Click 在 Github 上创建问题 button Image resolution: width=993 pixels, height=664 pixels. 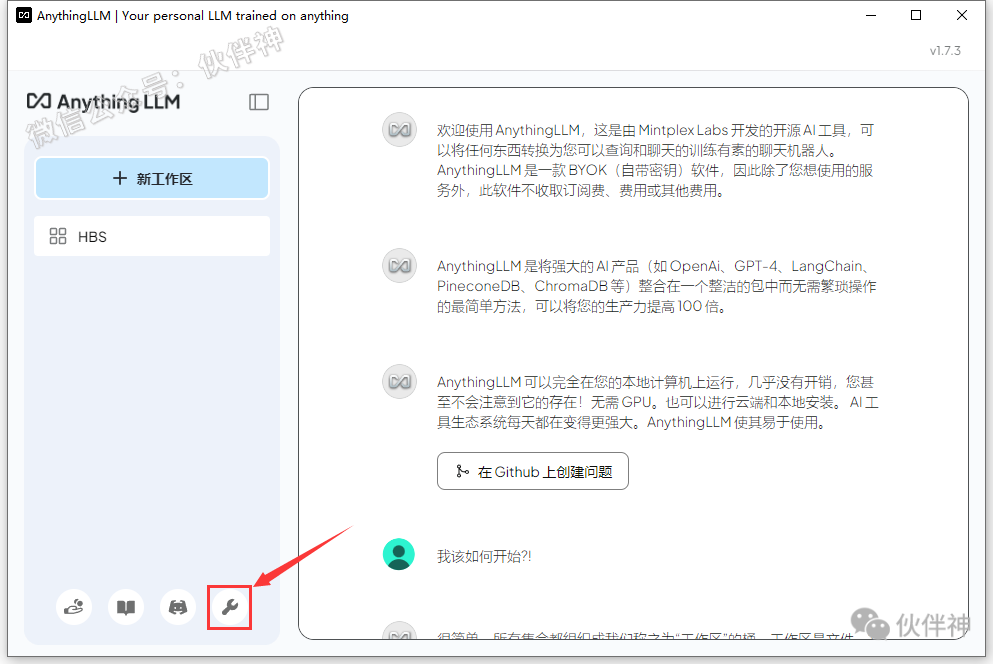click(x=533, y=471)
